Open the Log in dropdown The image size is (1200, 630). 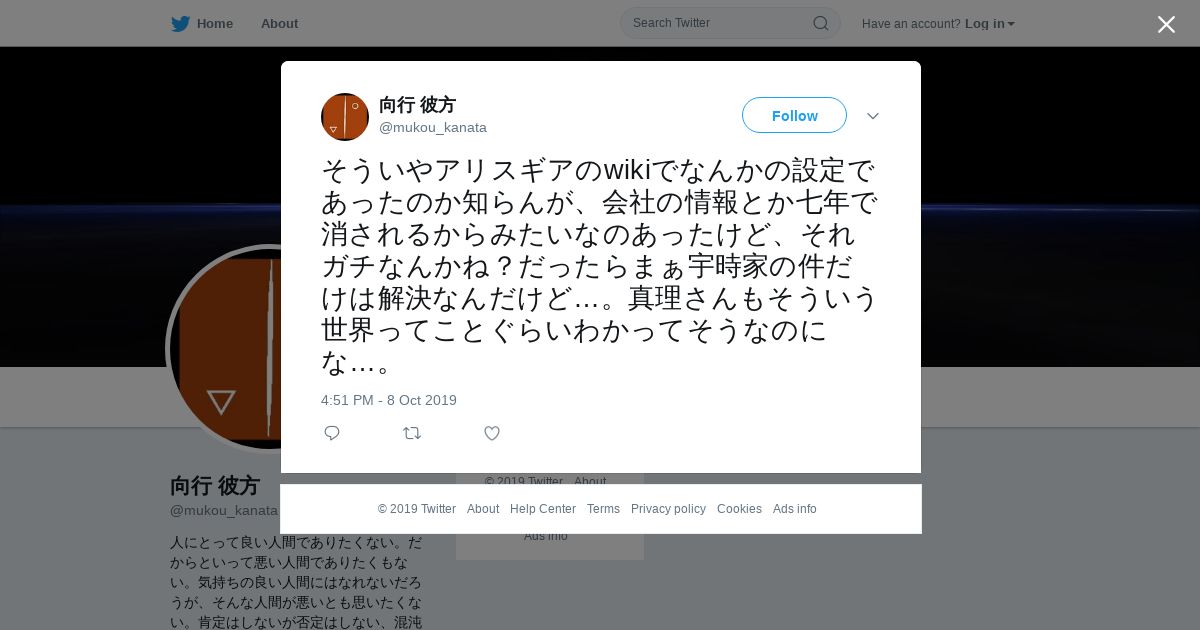(990, 24)
